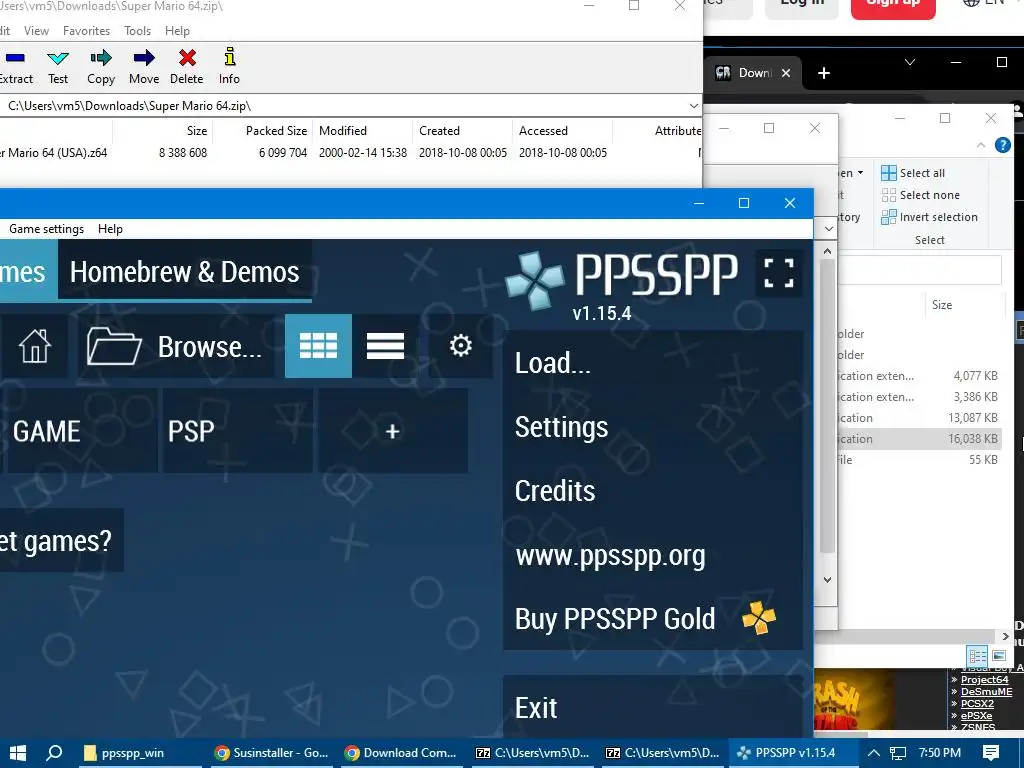Viewport: 1024px width, 768px height.
Task: Switch to Susinstaller Chrome taskbar item
Action: point(272,753)
